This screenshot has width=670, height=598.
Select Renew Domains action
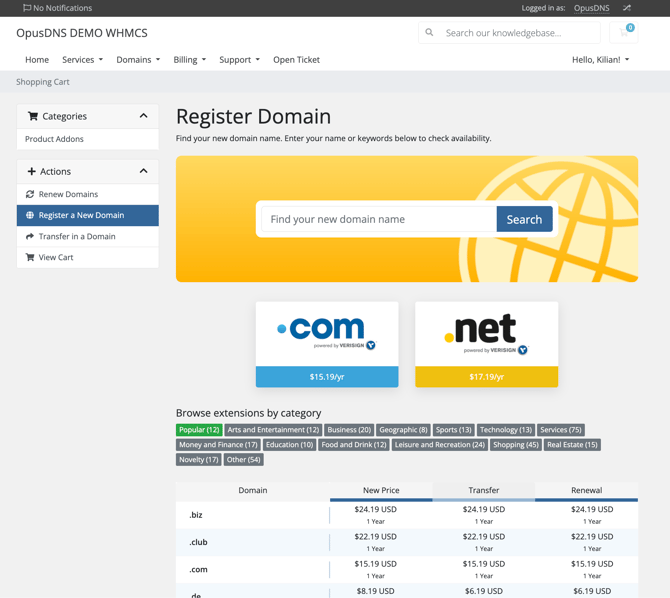[88, 194]
